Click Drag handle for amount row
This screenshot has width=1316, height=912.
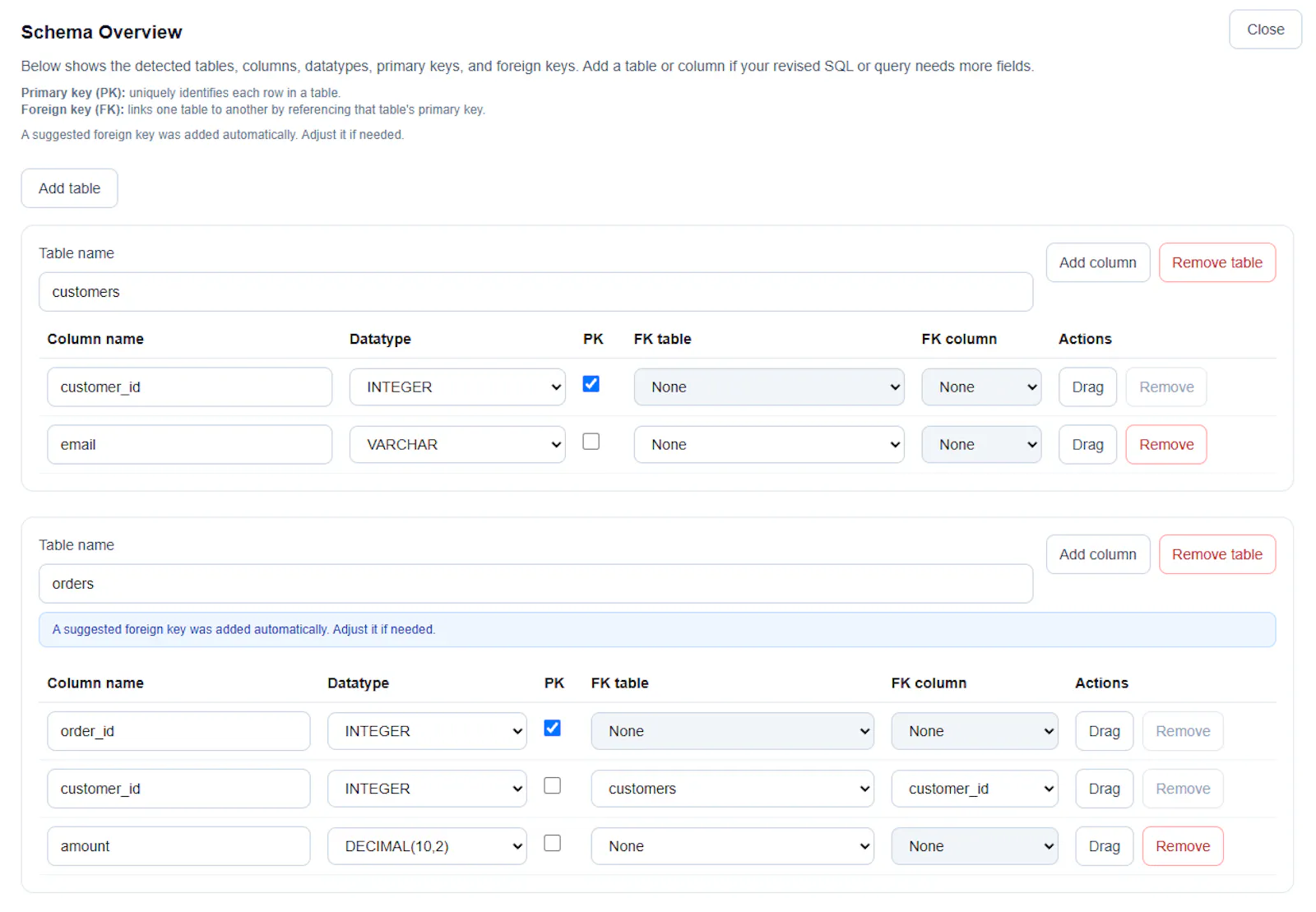pyautogui.click(x=1104, y=846)
